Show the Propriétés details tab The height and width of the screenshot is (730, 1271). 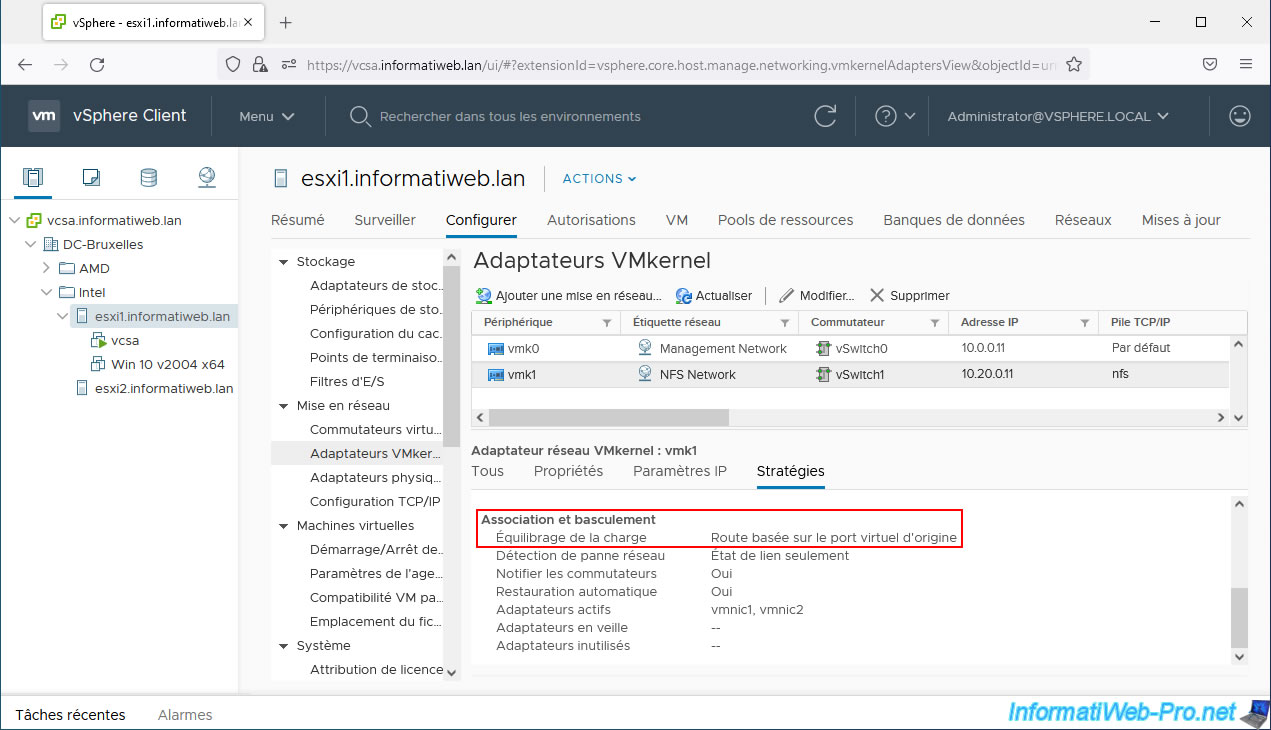(569, 471)
